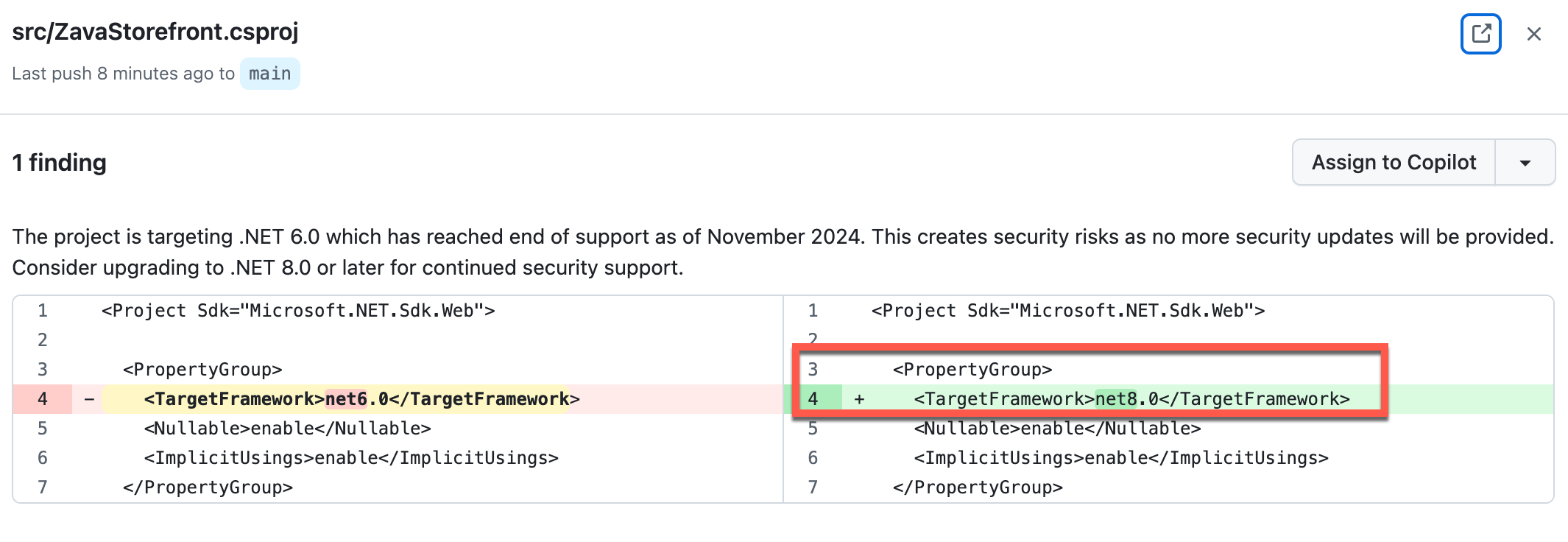1568x542 pixels.
Task: Click the removed net6.0 TargetFramework line
Action: coord(361,398)
